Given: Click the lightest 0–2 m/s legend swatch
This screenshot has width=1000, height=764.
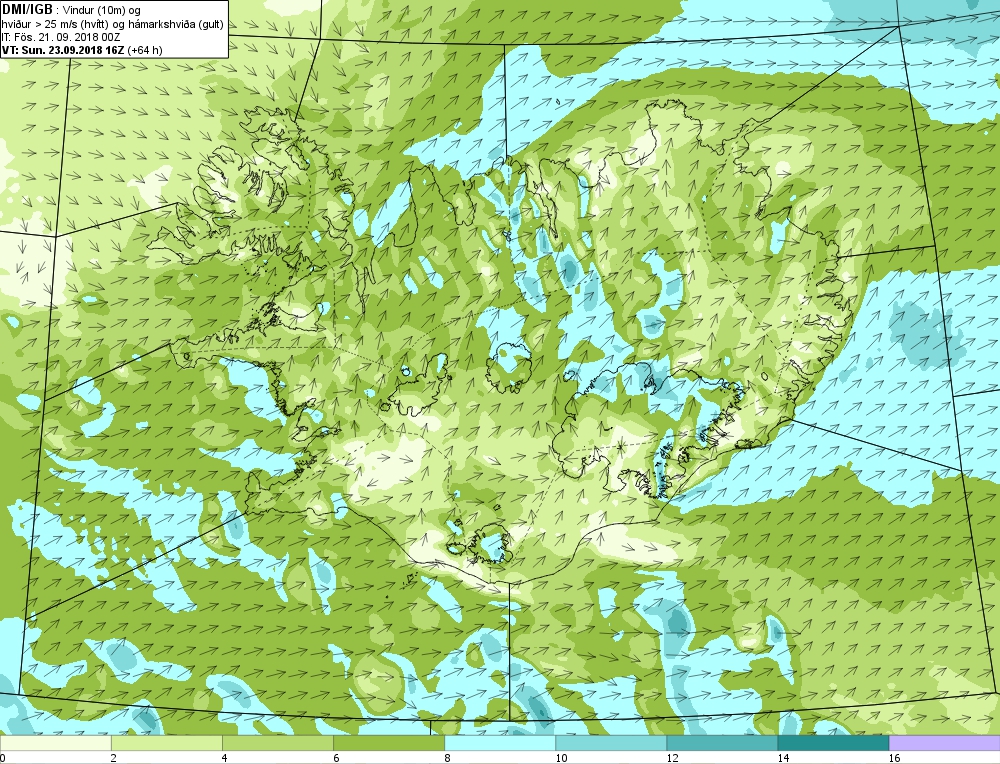Looking at the screenshot, I should 55,744.
